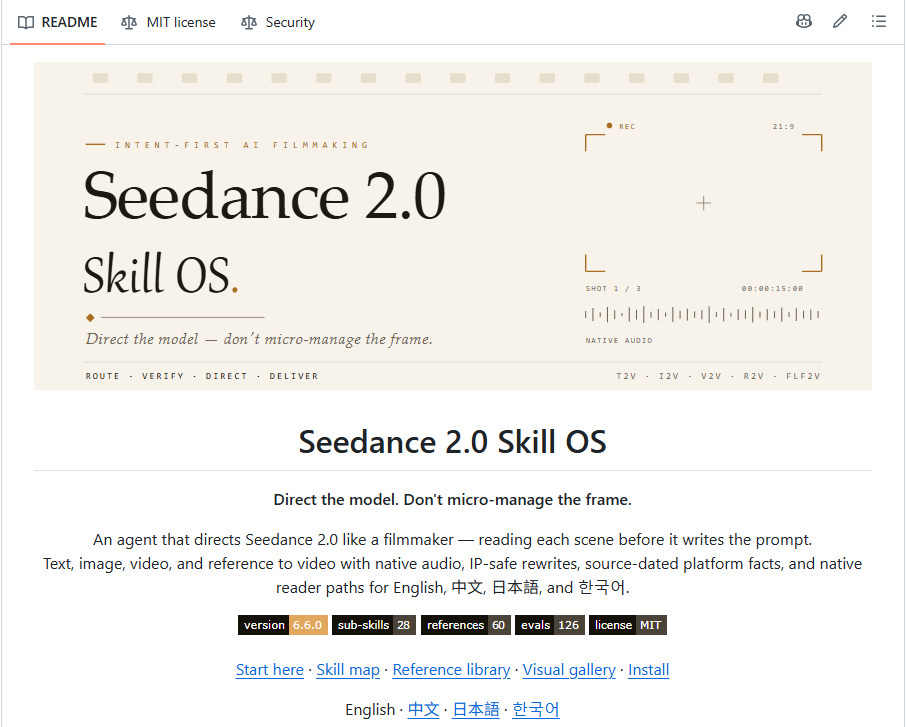Open the Skill map link
Image resolution: width=906 pixels, height=727 pixels.
[x=348, y=669]
